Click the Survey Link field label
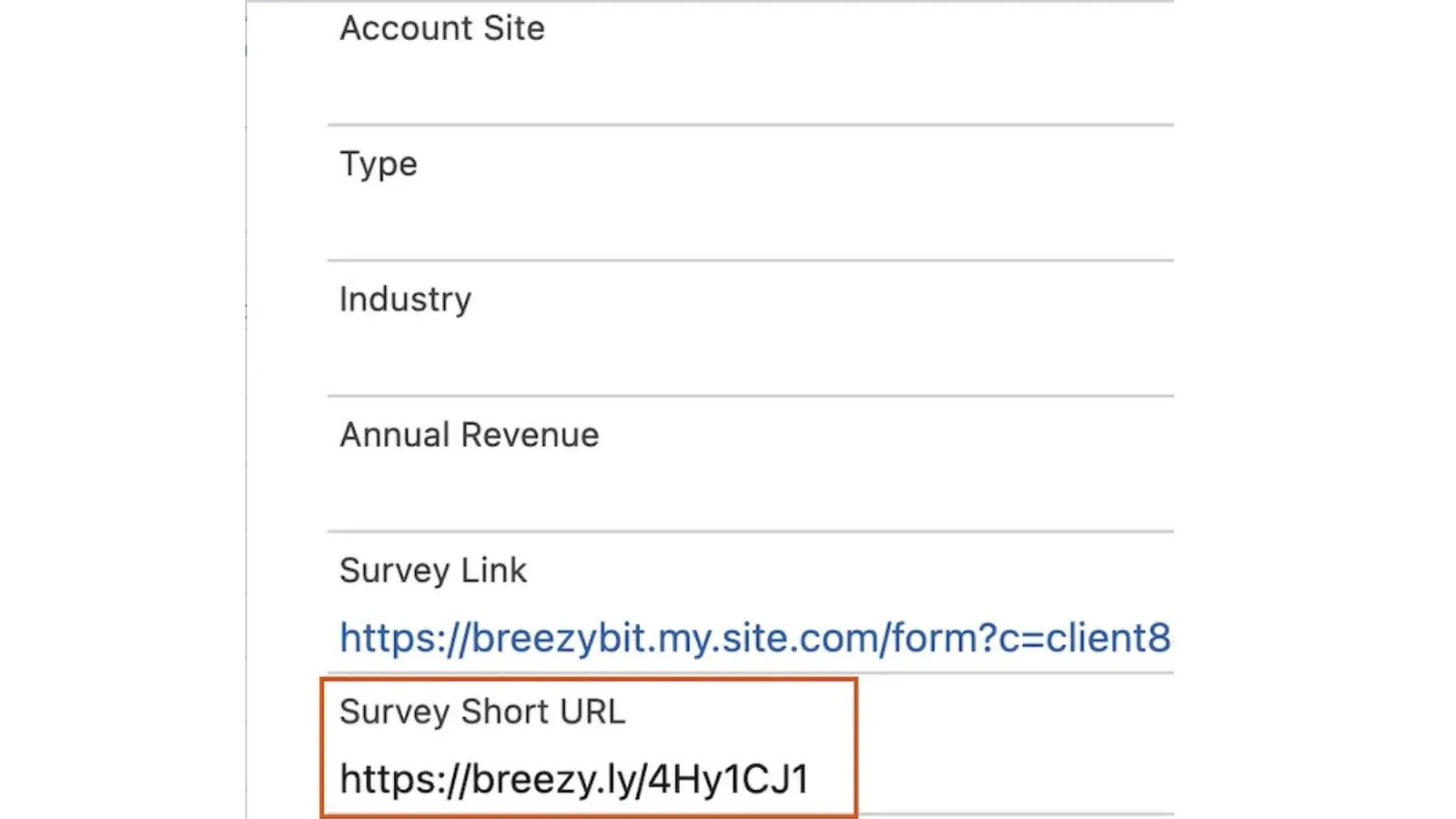The image size is (1456, 819). pos(432,571)
